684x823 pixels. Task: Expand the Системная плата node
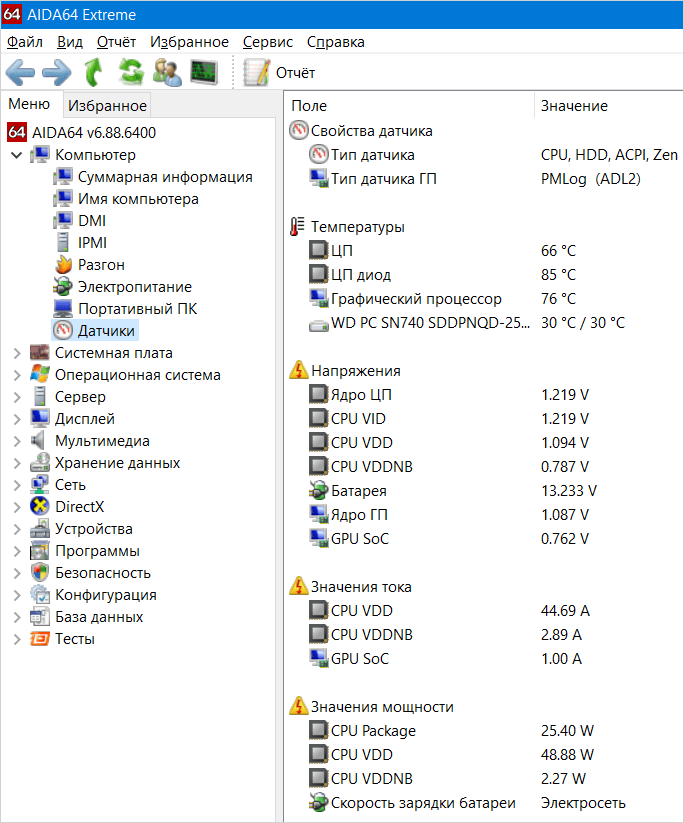[17, 353]
